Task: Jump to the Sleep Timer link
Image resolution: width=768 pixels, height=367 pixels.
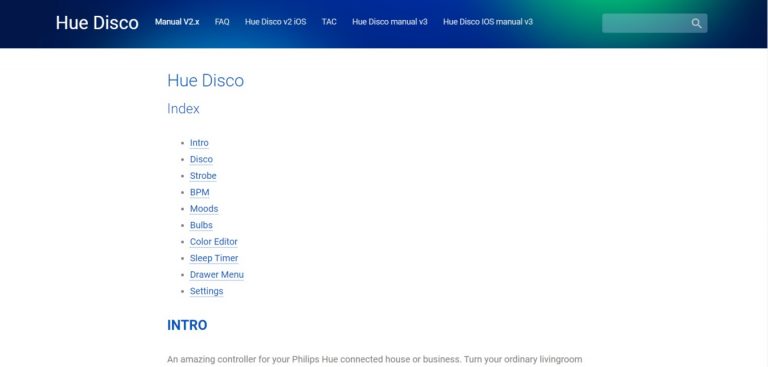Action: (x=214, y=258)
